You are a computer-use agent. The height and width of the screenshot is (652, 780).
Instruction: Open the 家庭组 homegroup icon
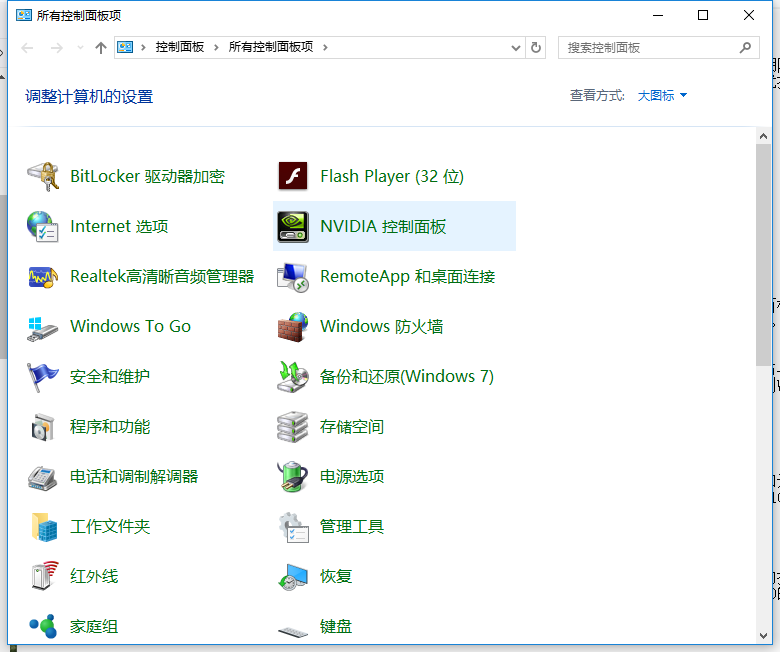(x=43, y=626)
